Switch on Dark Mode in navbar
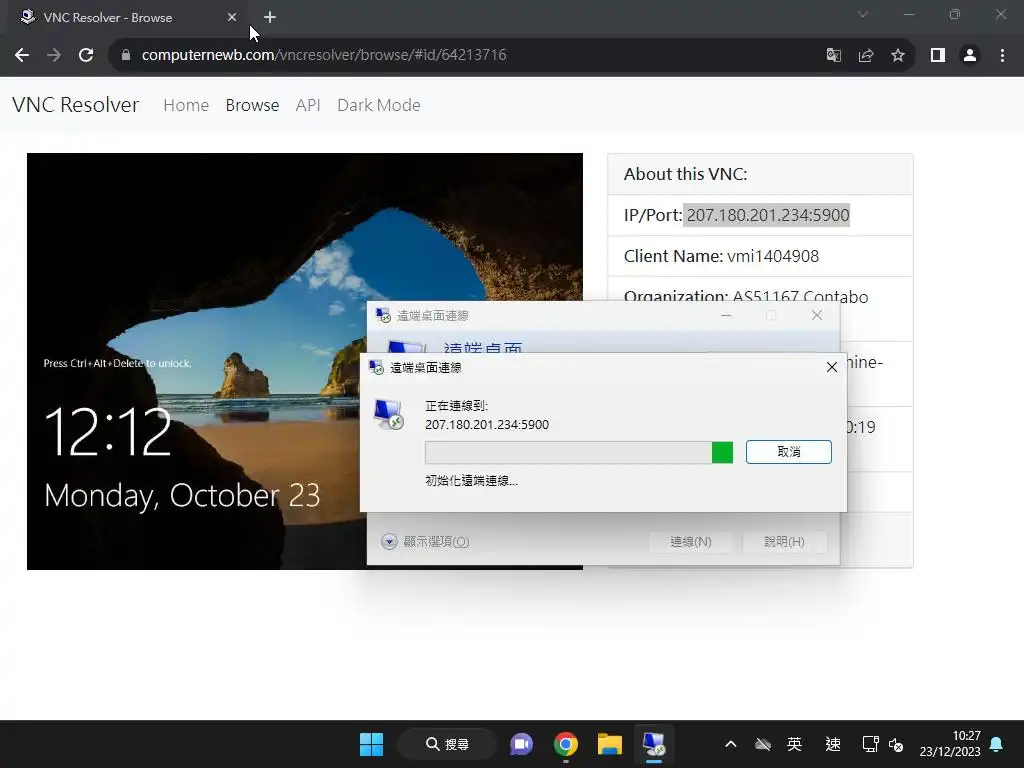Viewport: 1024px width, 768px height. click(x=379, y=105)
